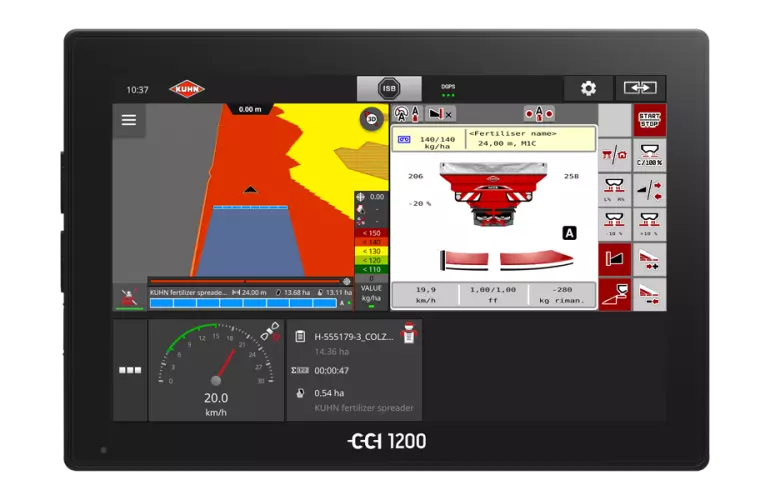Screen dimensions: 770x500
Task: Click the section reduce minus key
Action: pyautogui.click(x=649, y=294)
